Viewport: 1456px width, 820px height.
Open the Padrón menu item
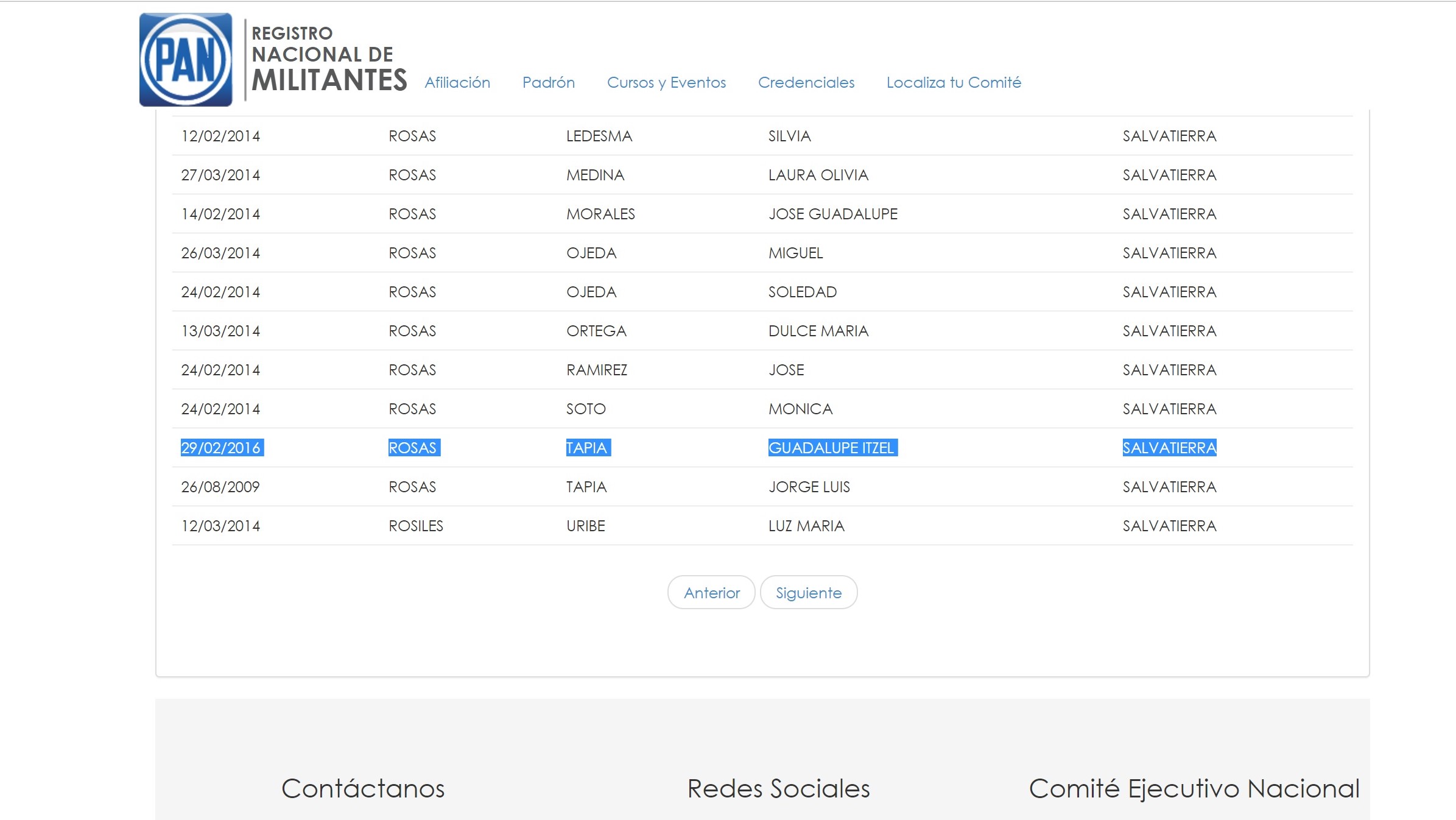point(548,83)
